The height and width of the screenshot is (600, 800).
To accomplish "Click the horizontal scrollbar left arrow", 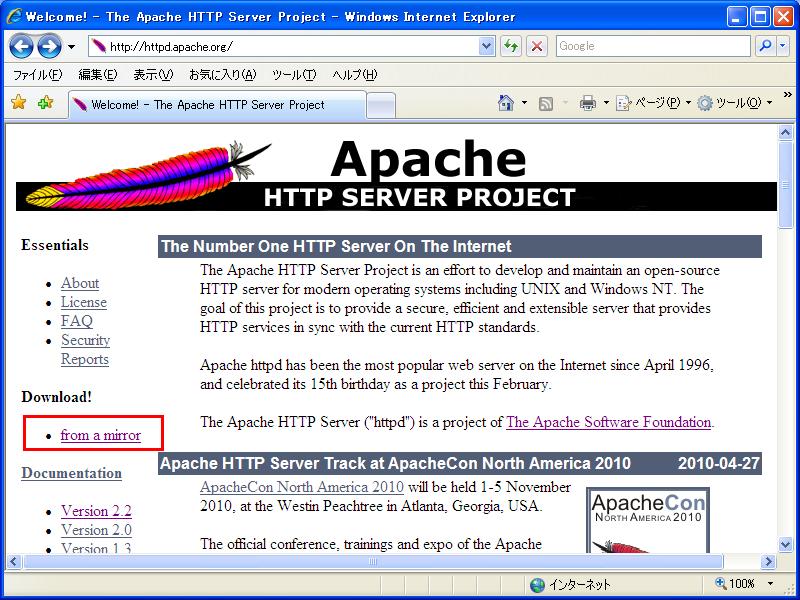I will [x=13, y=562].
